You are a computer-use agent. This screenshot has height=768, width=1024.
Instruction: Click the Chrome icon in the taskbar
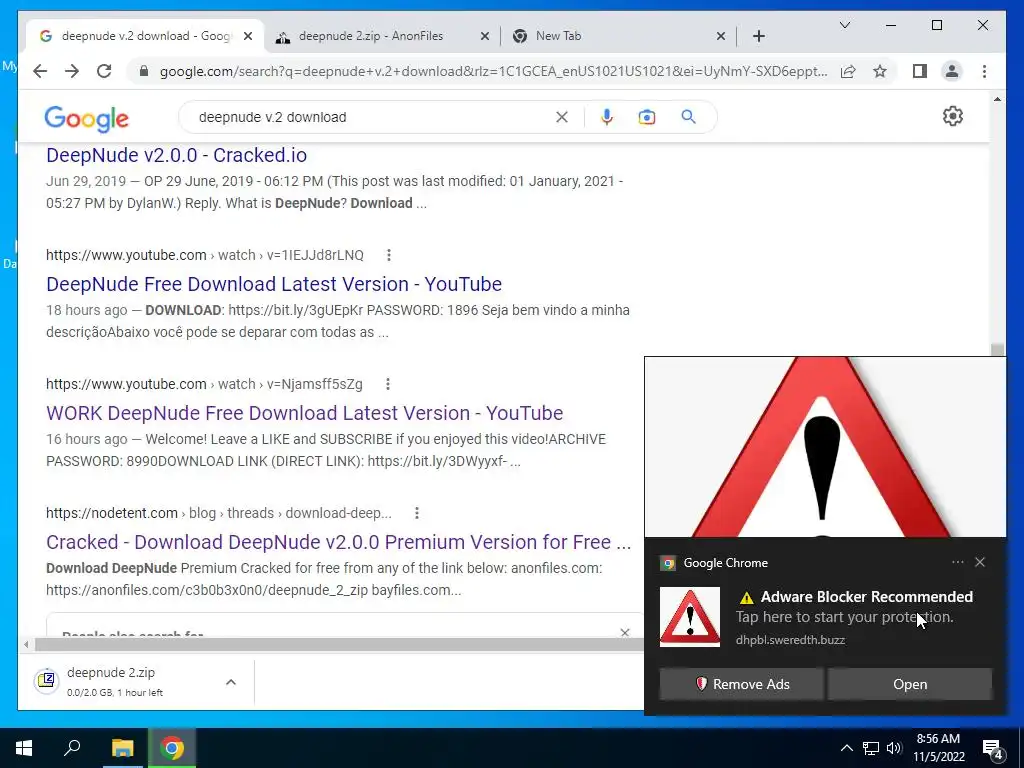pos(172,748)
